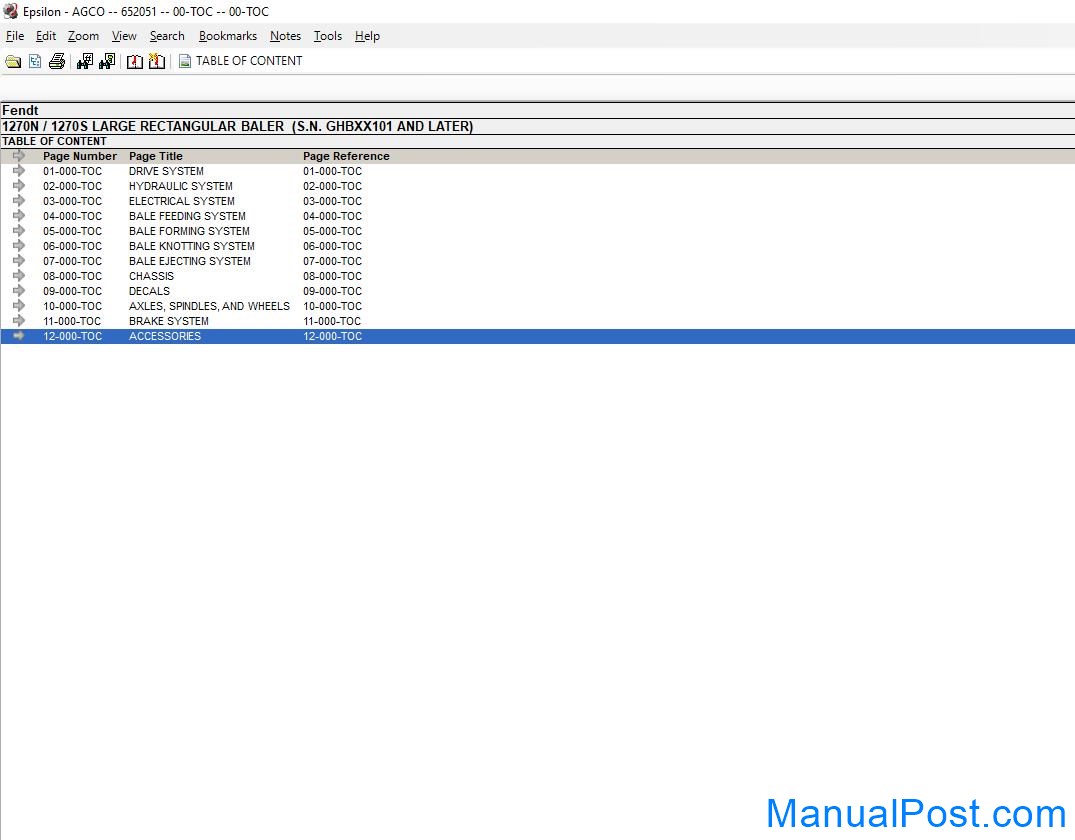Click the Page Title column header

click(x=156, y=156)
